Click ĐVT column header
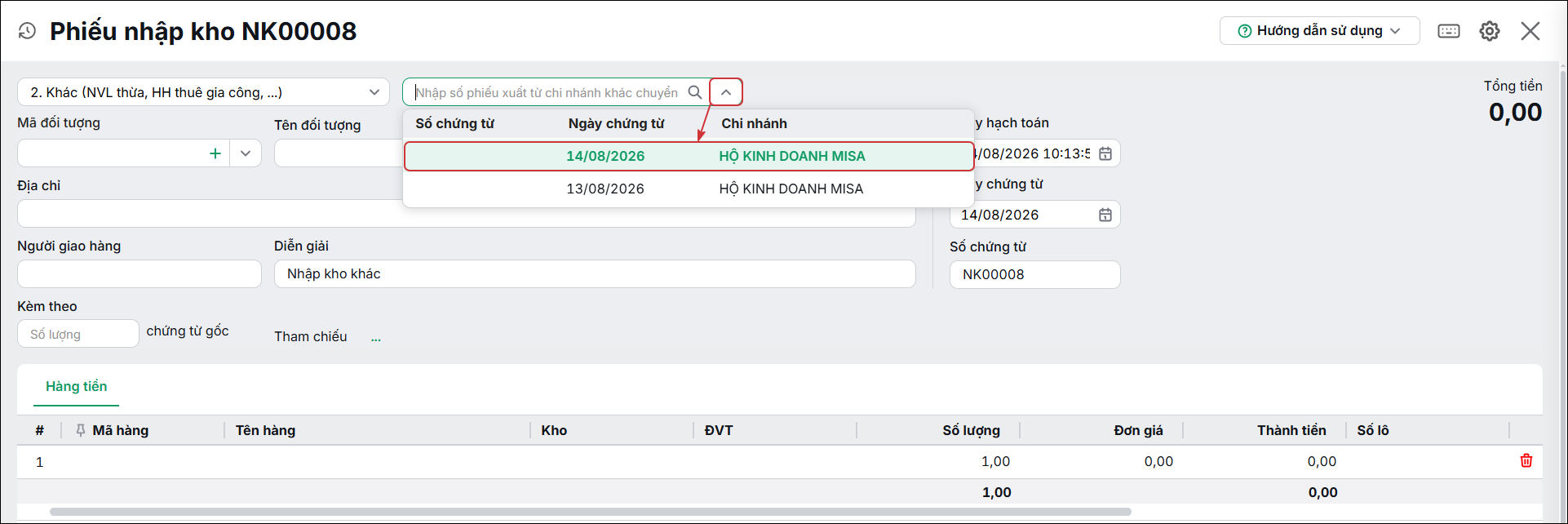The height and width of the screenshot is (524, 1568). (x=719, y=430)
